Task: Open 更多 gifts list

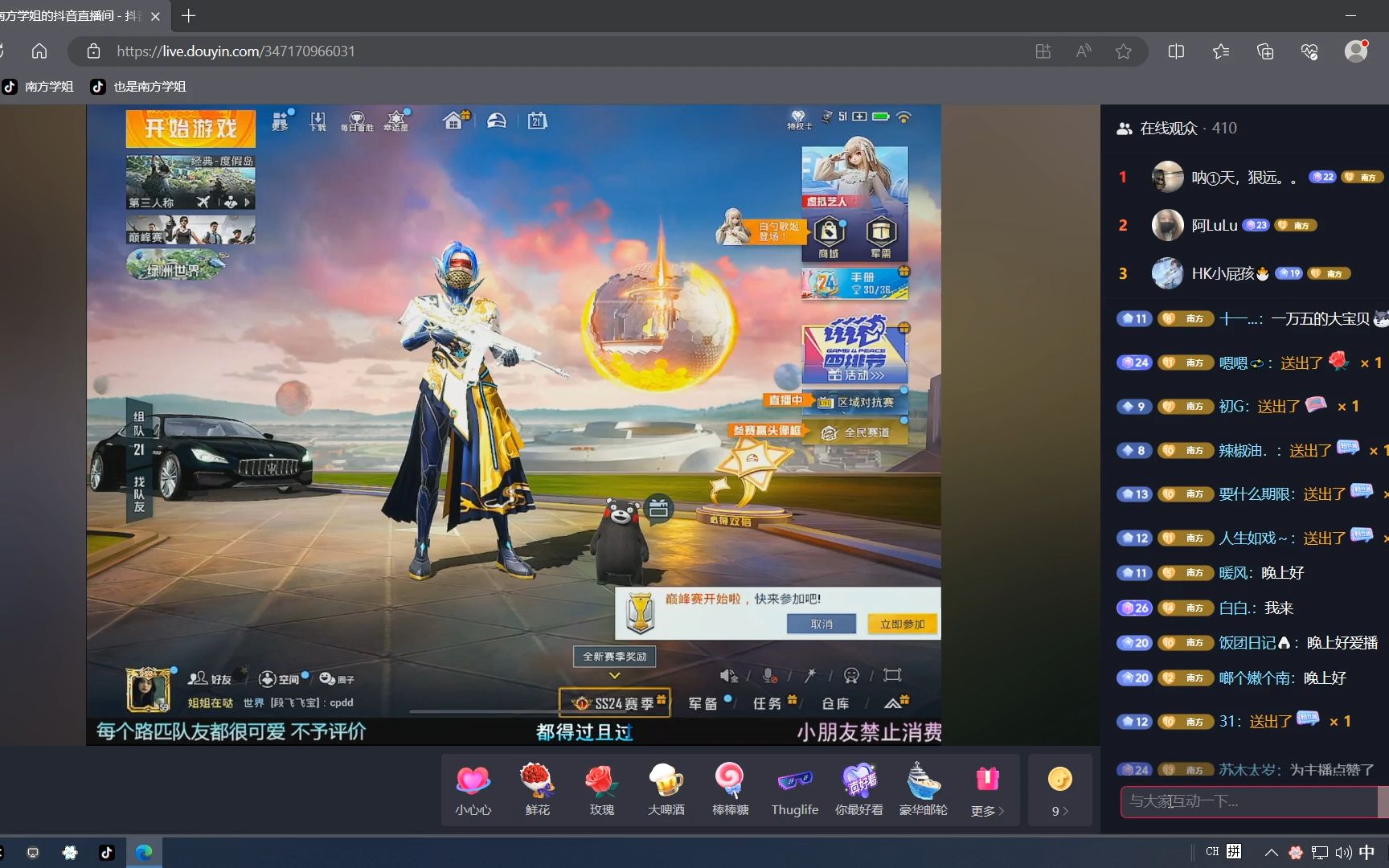Action: [987, 789]
